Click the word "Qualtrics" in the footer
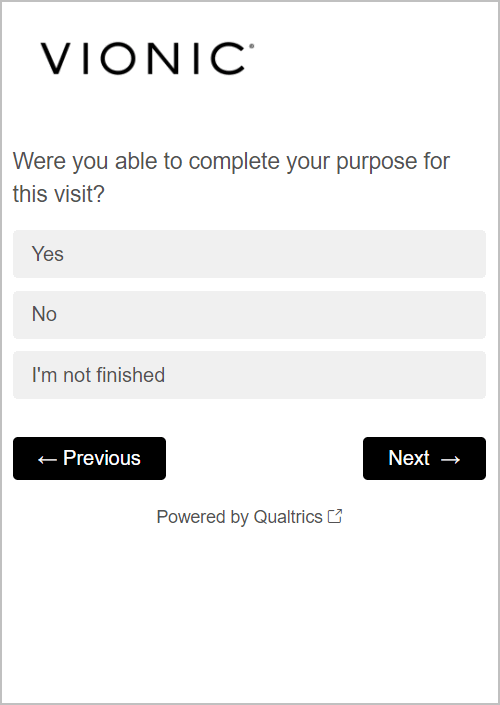The width and height of the screenshot is (500, 705). [288, 517]
